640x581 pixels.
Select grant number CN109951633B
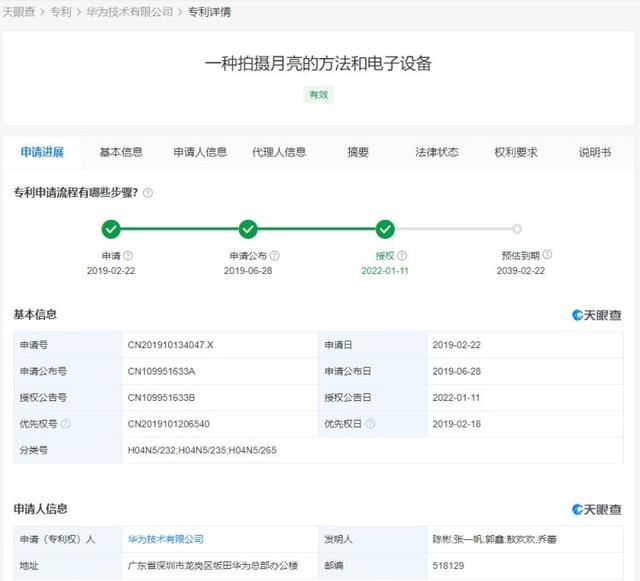161,398
